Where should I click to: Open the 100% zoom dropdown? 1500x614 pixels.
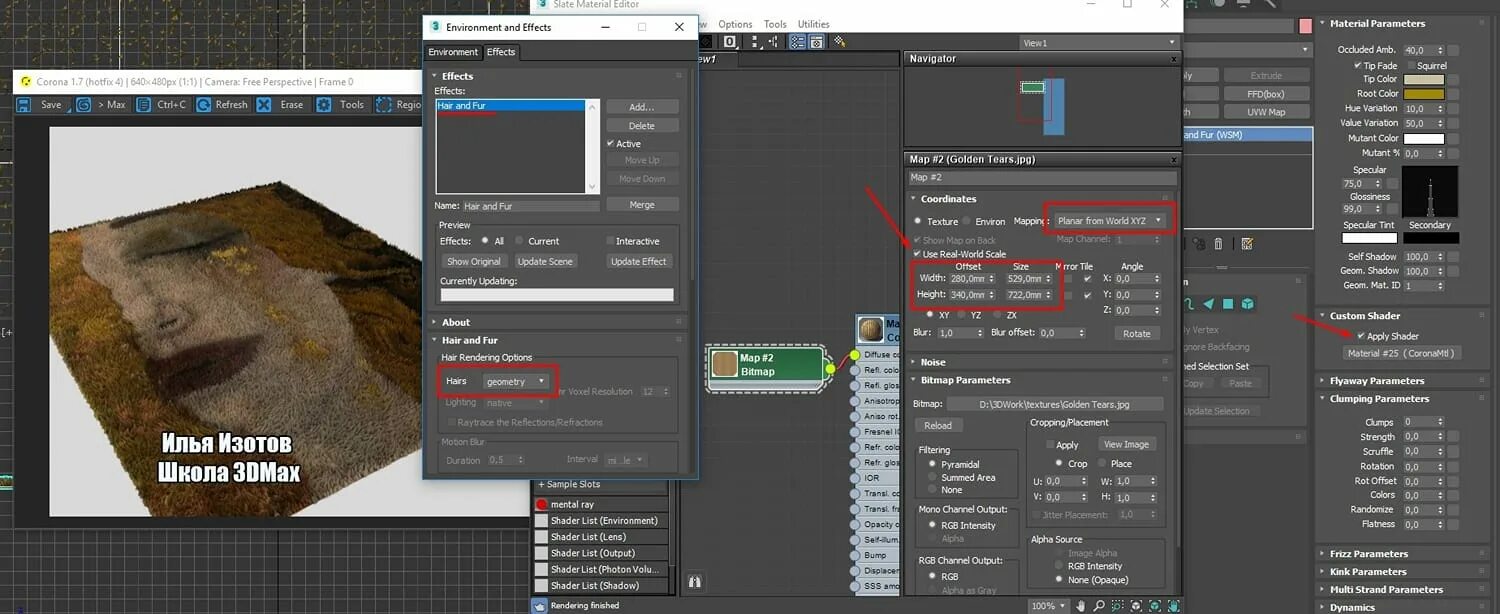point(1048,606)
